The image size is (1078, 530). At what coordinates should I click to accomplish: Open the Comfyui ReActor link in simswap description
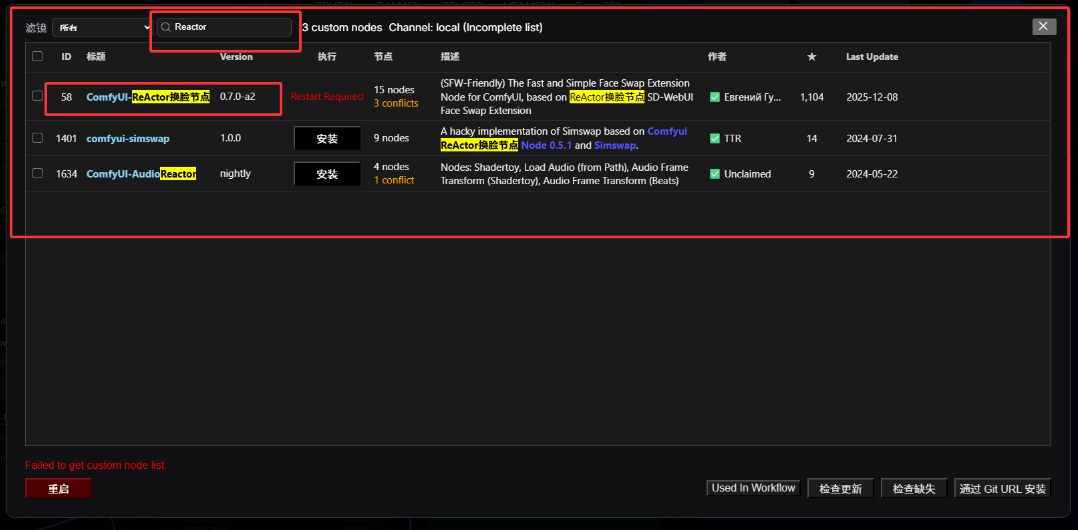click(x=564, y=138)
